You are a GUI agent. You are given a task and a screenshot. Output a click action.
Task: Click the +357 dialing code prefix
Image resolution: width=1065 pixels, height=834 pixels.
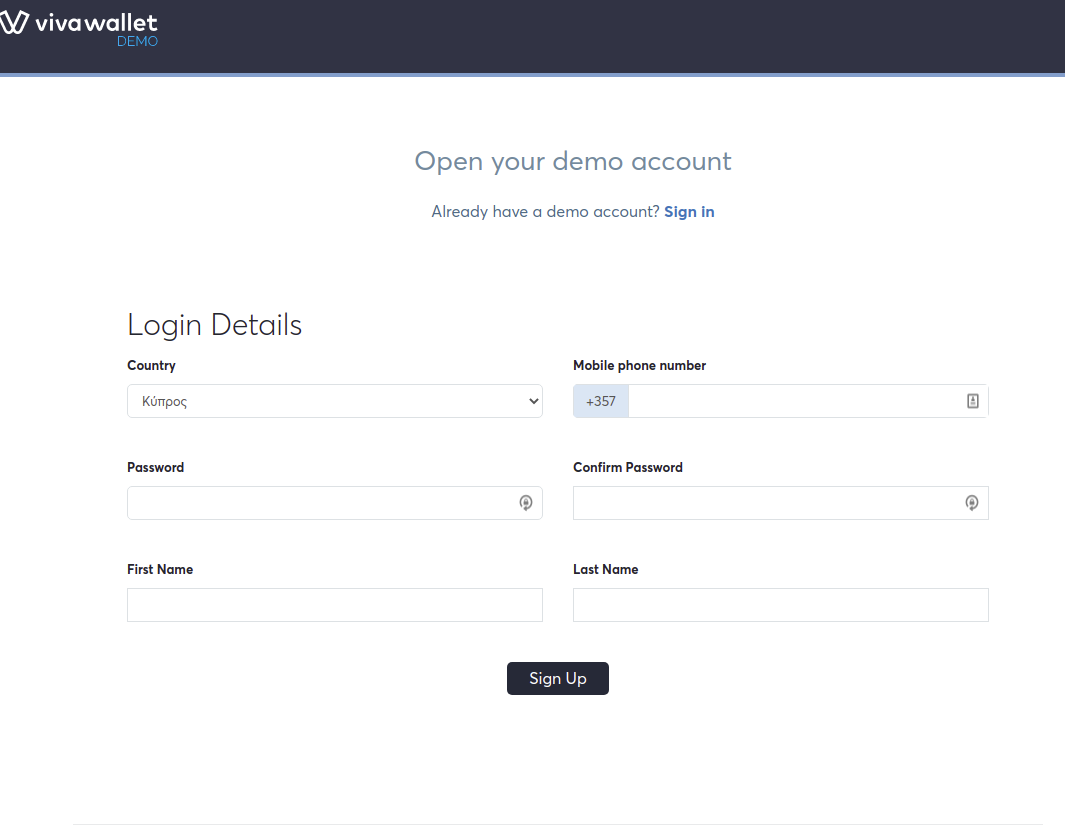(600, 401)
